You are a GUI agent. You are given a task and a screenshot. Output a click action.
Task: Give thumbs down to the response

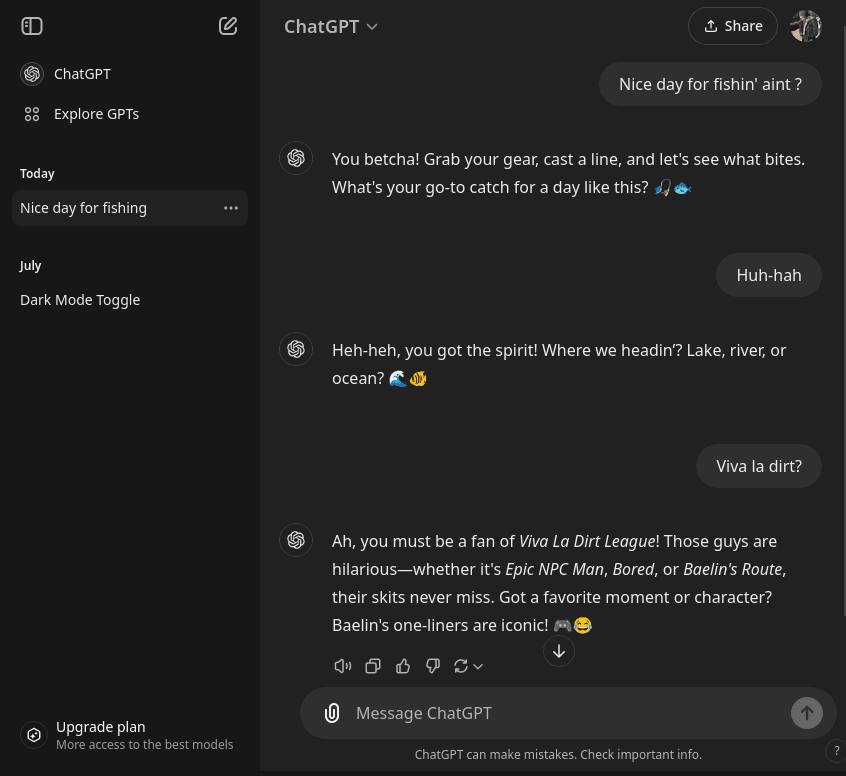coord(433,666)
